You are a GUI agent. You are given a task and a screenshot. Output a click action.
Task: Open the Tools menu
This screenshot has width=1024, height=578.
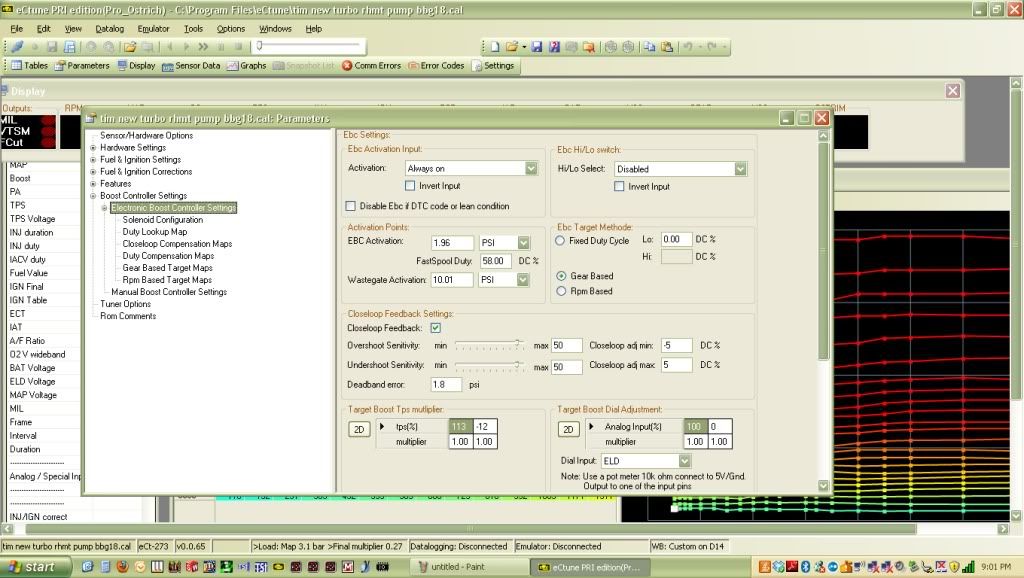[x=193, y=29]
